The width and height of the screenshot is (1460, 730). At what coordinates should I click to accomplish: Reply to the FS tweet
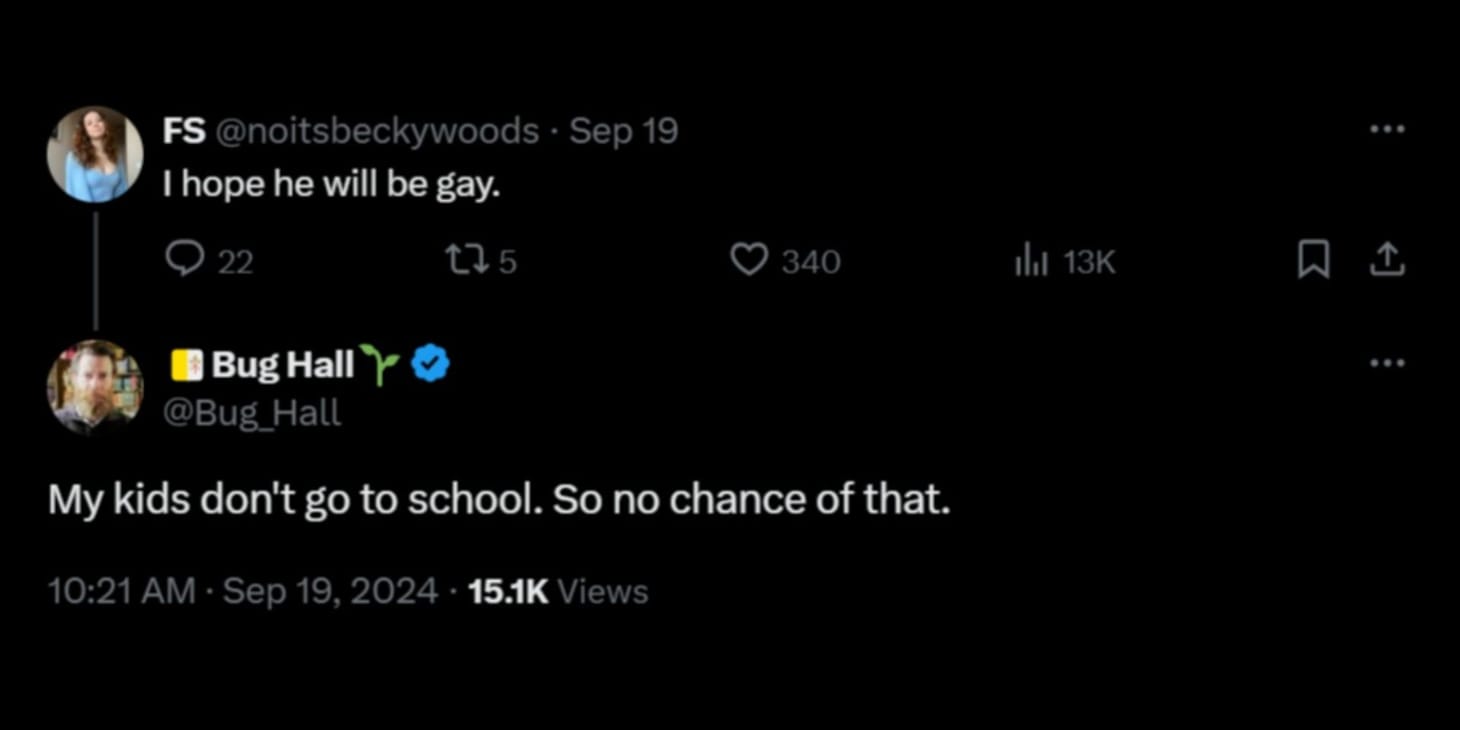(x=184, y=261)
